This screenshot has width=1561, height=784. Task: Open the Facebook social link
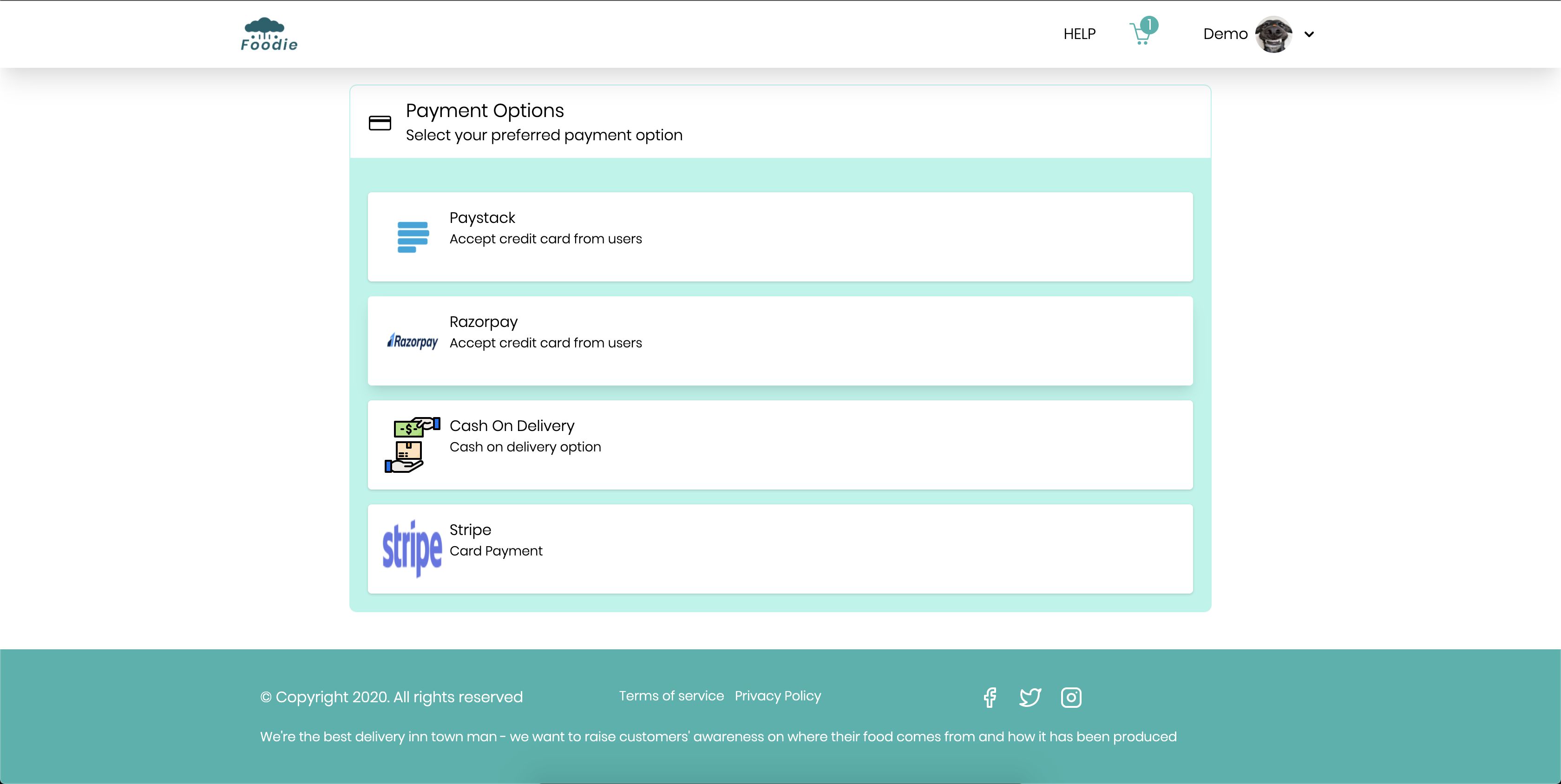tap(990, 697)
